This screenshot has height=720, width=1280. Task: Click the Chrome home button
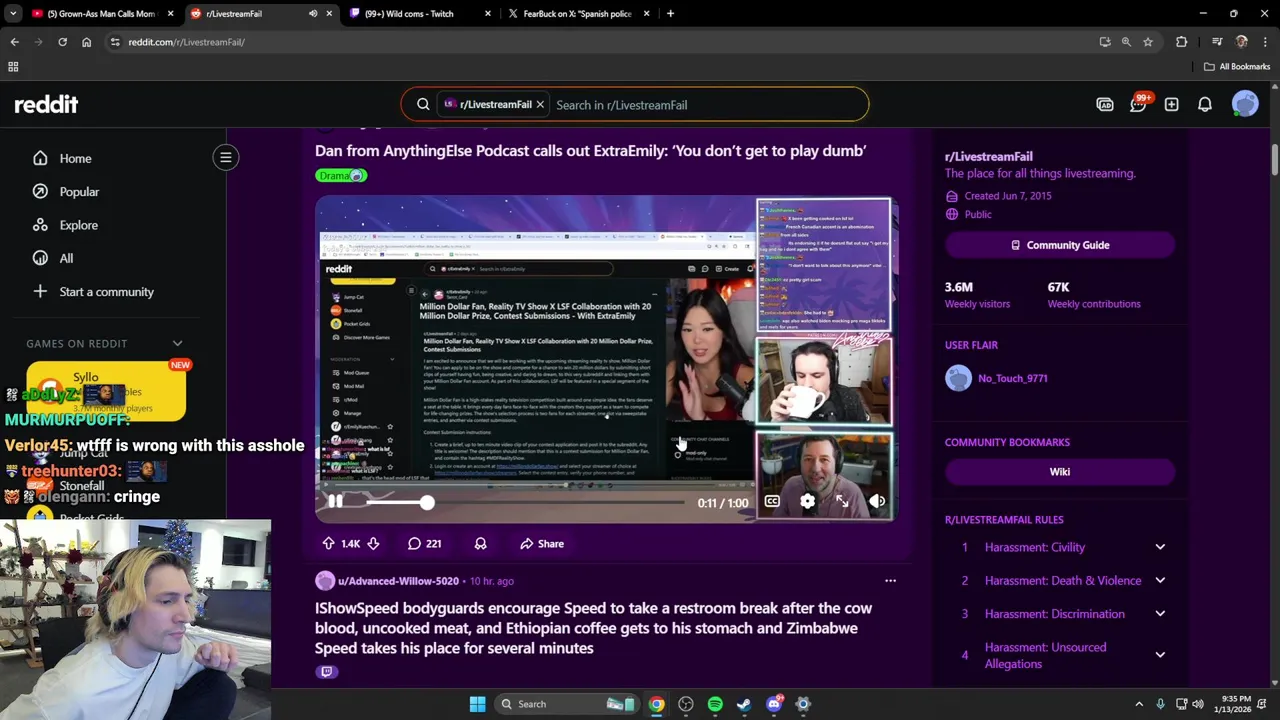point(86,42)
